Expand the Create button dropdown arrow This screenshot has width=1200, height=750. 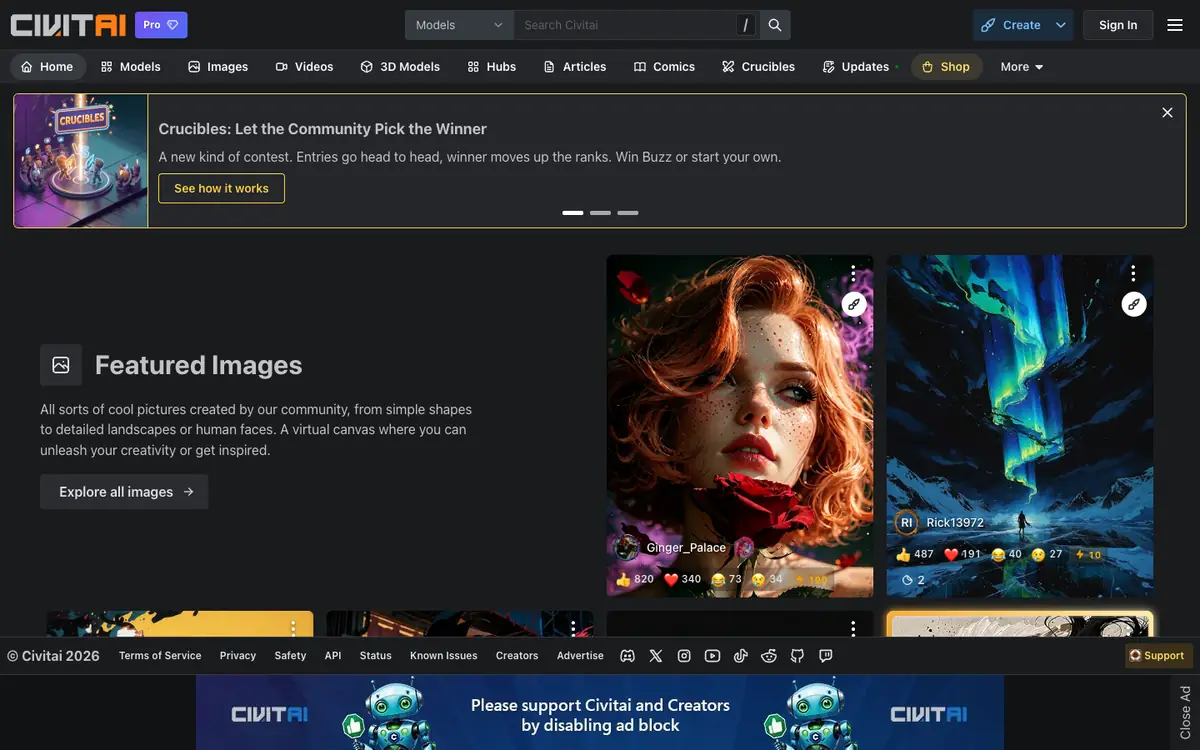tap(1061, 25)
